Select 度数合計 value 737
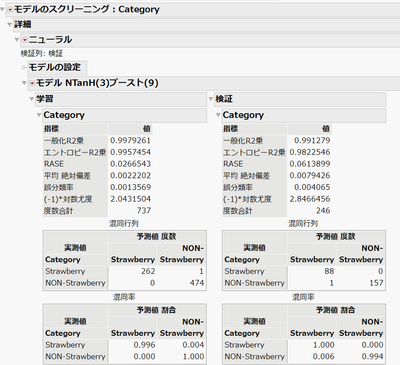Screen dimensions: 400x365 point(144,211)
